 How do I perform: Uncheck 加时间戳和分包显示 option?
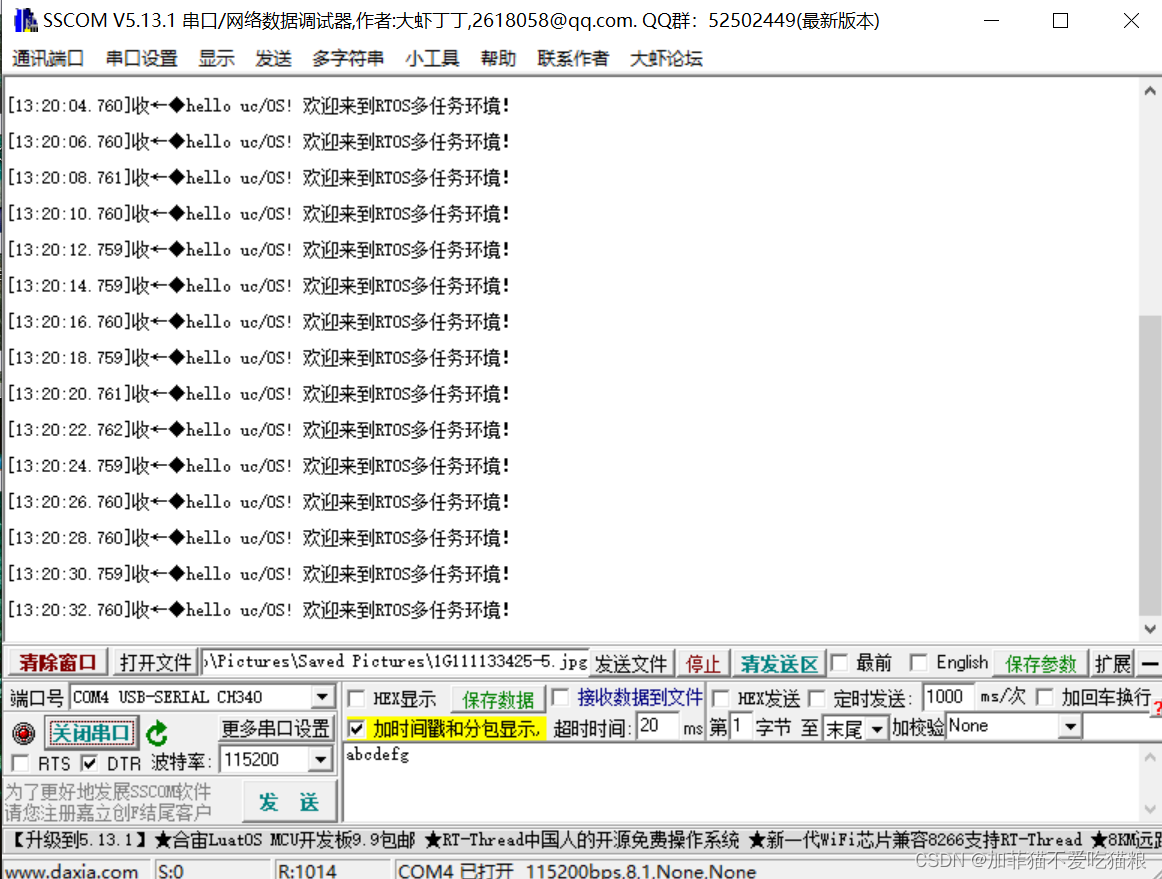(x=357, y=728)
